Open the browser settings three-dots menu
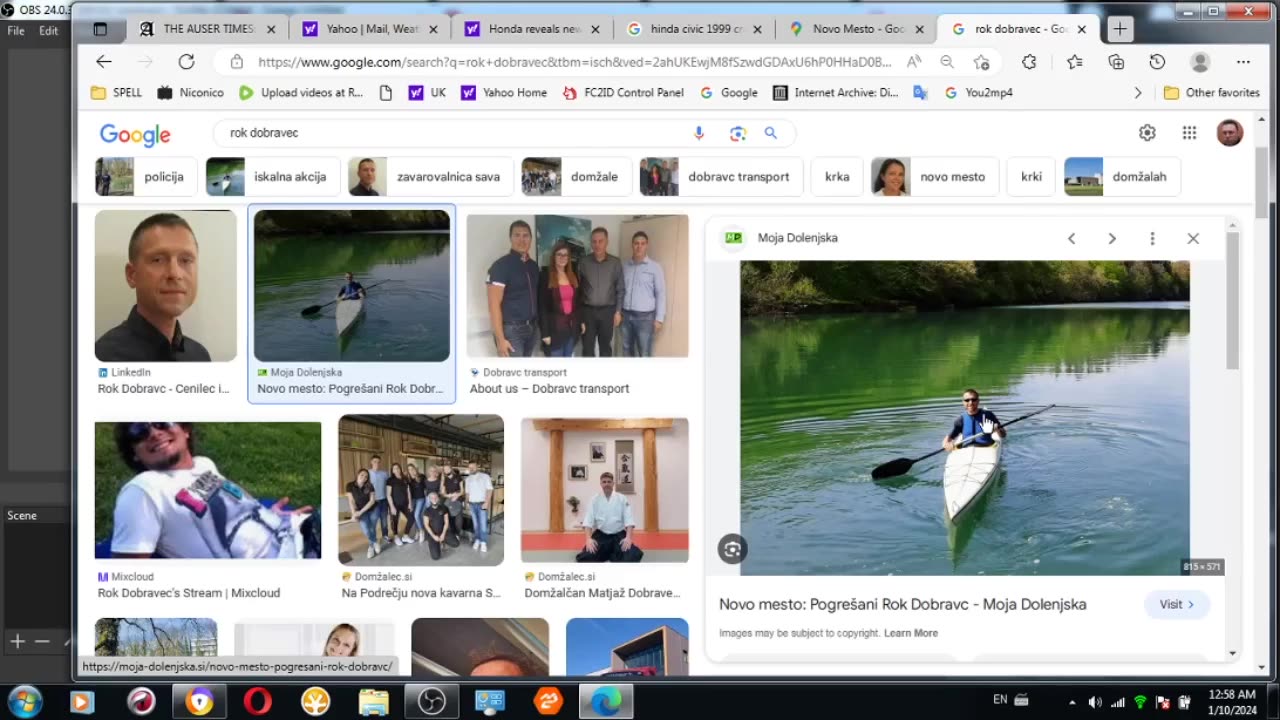The height and width of the screenshot is (720, 1280). [x=1244, y=62]
